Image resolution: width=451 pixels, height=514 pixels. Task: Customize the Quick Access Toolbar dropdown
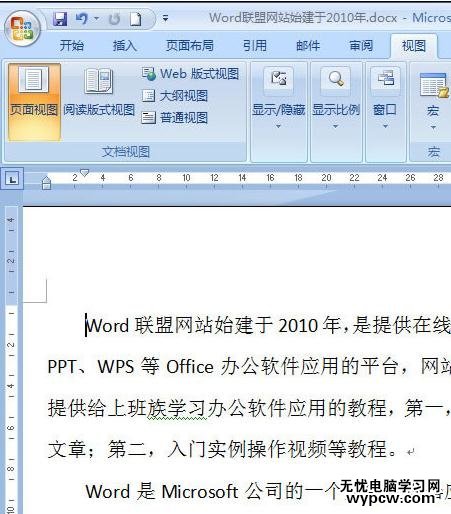165,18
